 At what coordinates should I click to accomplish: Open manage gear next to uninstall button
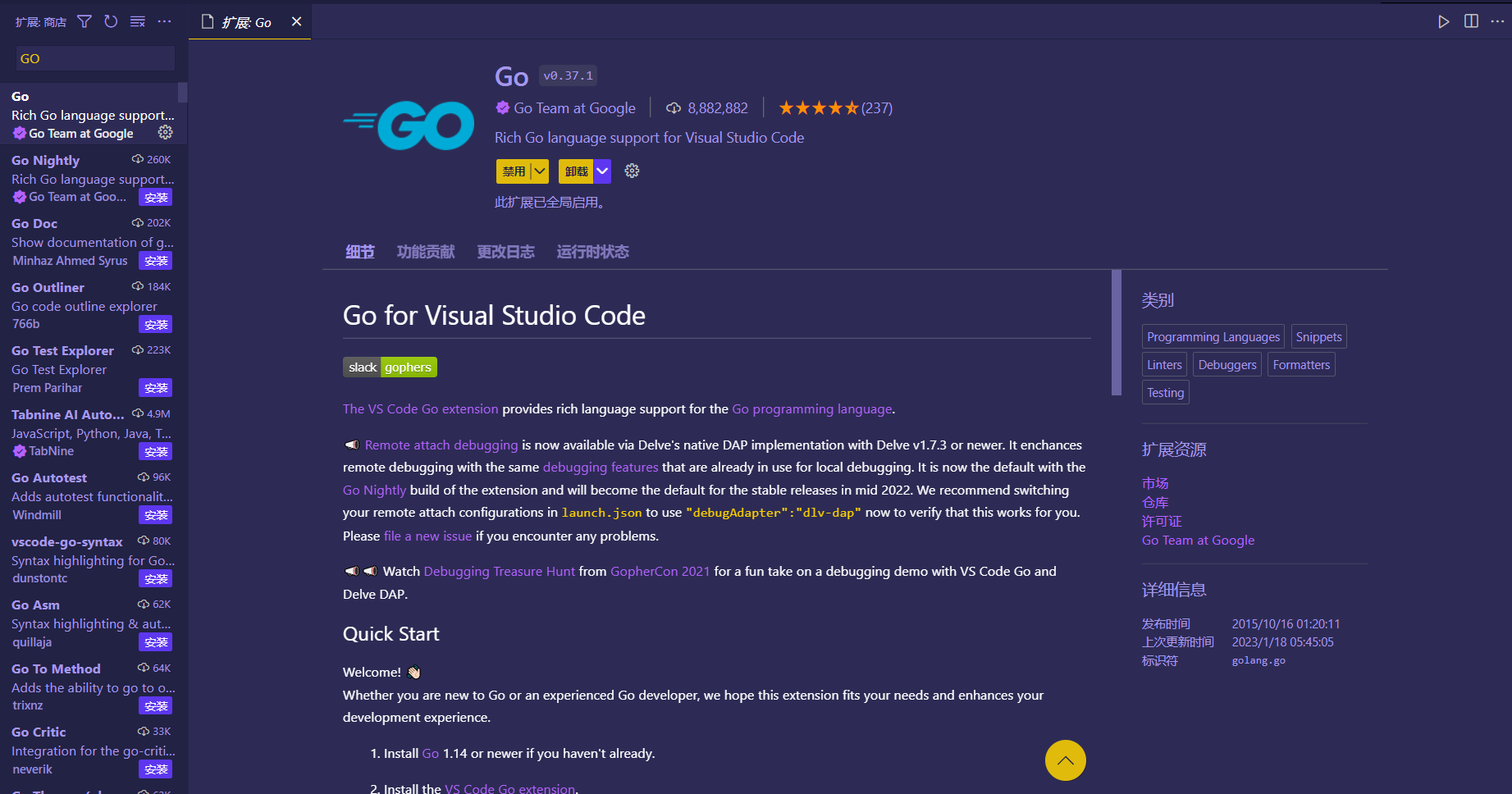tap(632, 171)
